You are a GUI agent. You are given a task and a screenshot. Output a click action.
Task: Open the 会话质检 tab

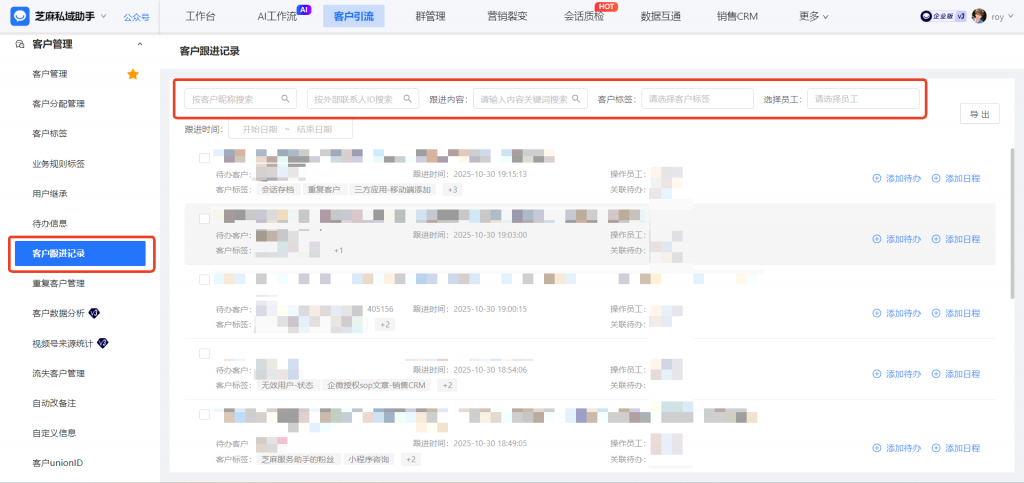point(584,17)
